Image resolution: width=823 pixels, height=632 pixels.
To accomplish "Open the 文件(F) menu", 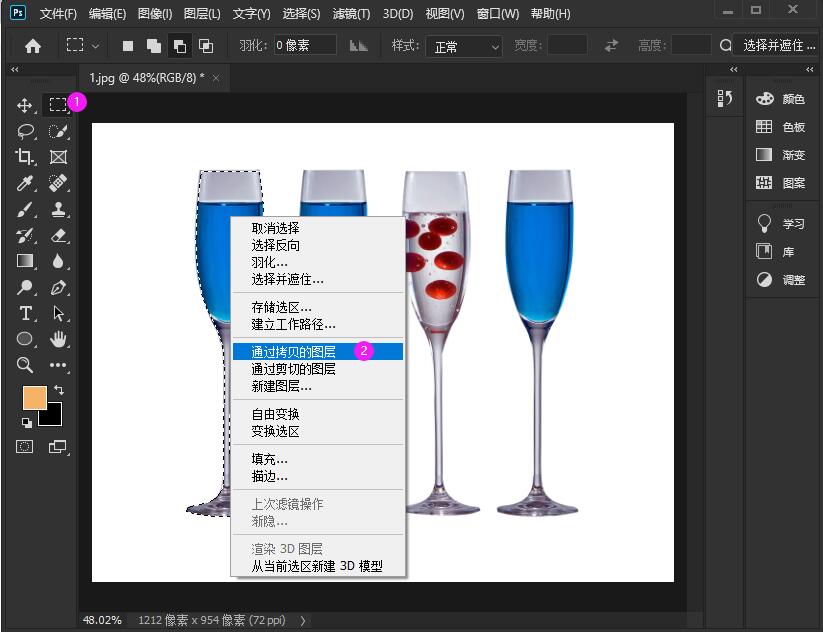I will tap(58, 14).
